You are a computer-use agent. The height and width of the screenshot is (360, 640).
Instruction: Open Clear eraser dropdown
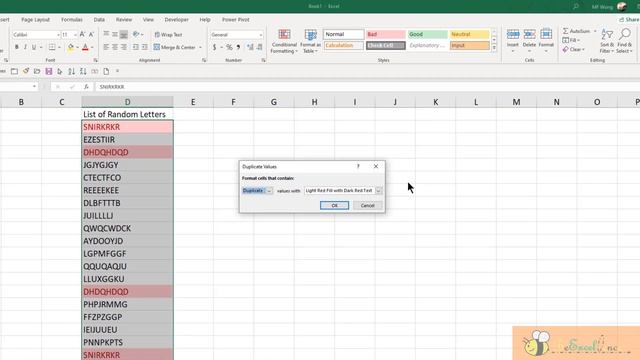574,49
